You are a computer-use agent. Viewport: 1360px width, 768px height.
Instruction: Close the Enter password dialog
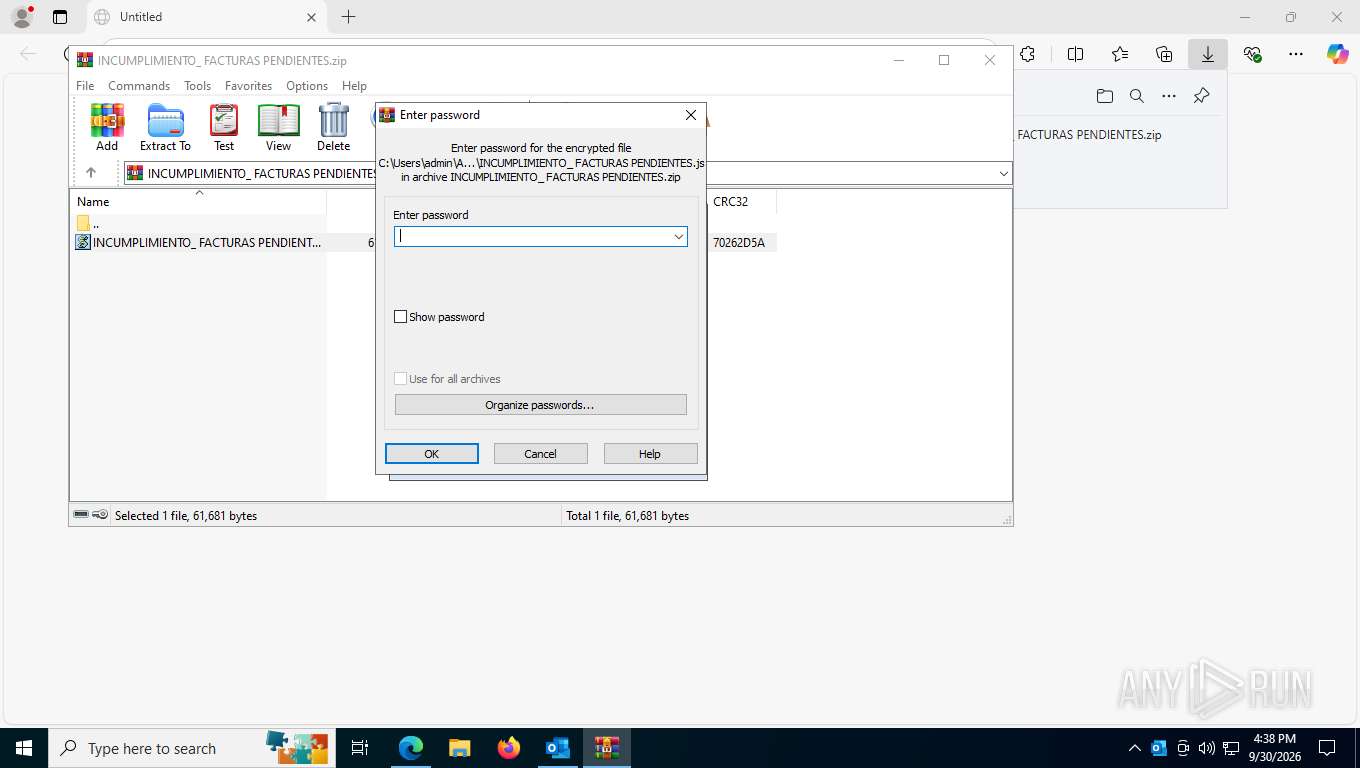point(690,115)
